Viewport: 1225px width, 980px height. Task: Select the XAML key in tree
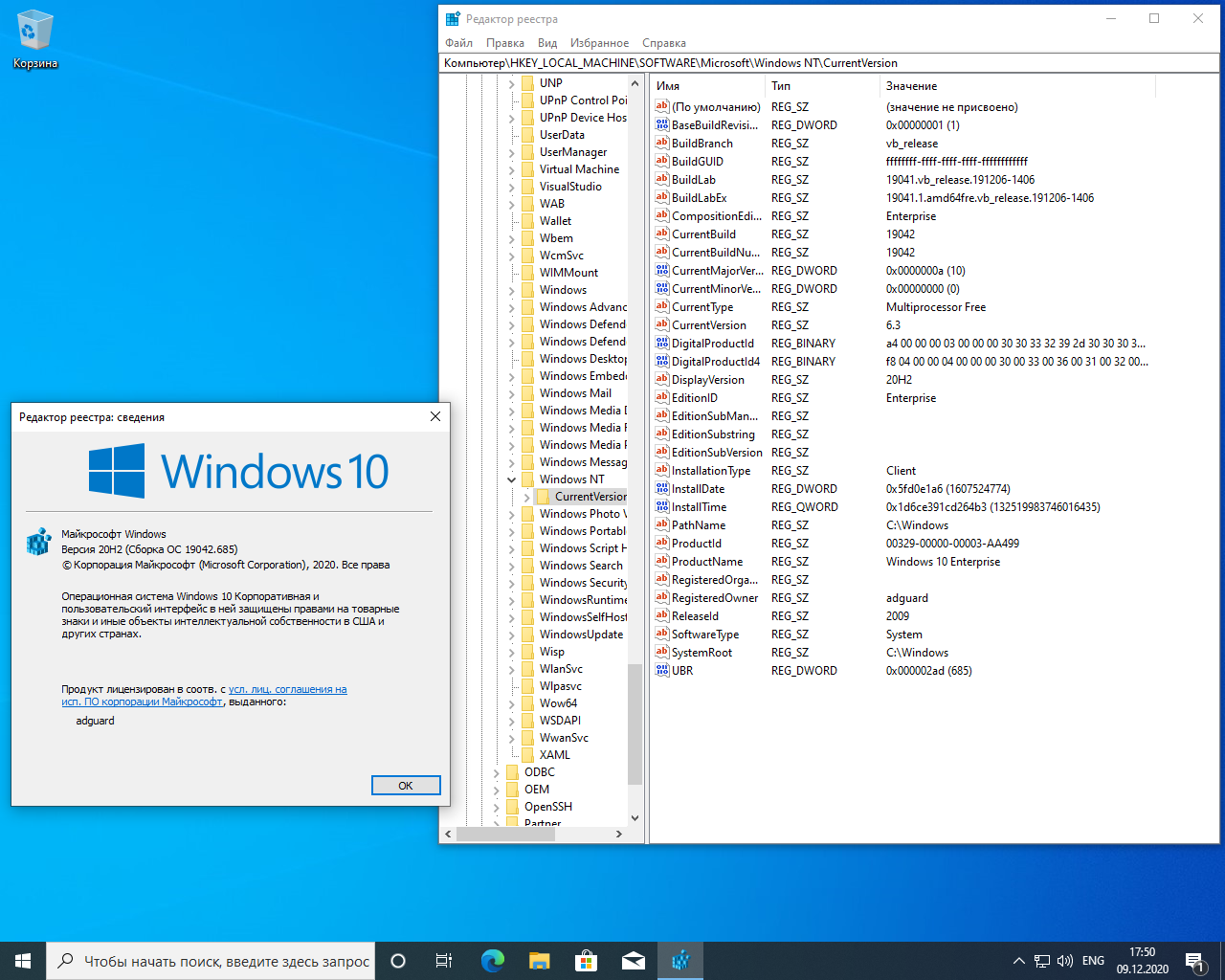tap(554, 755)
